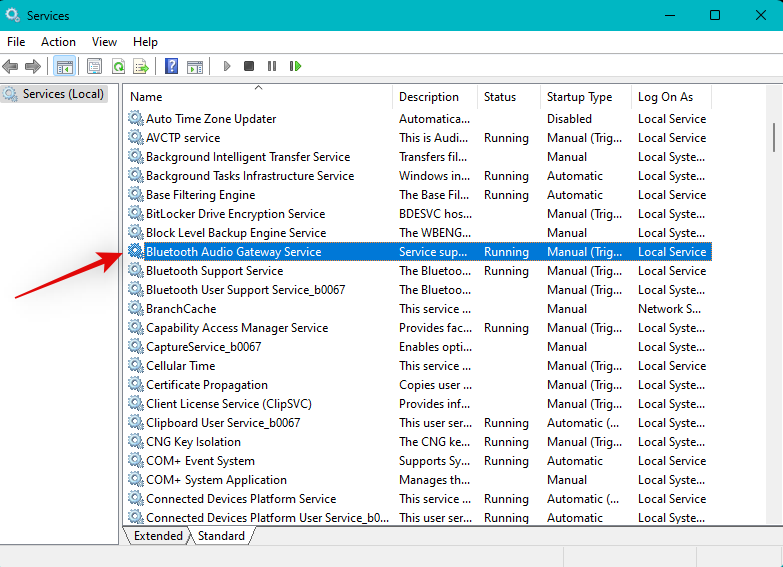Click Running status of AVCTP service

click(x=506, y=138)
